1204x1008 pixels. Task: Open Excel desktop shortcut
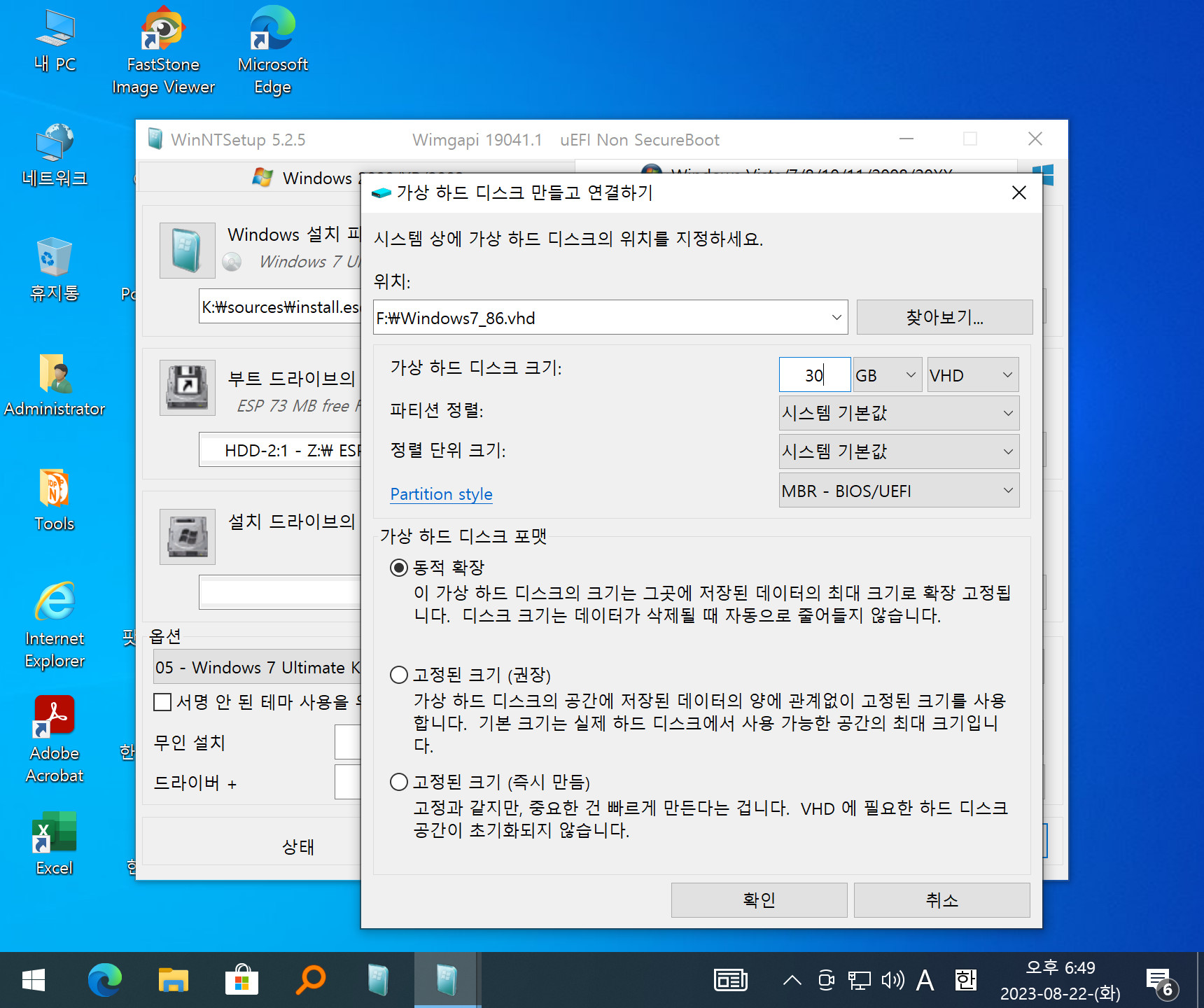(x=55, y=843)
